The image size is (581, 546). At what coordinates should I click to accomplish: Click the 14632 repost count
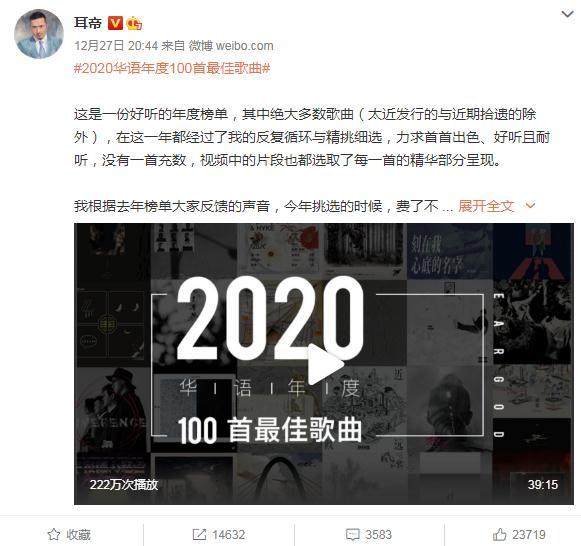(x=229, y=535)
